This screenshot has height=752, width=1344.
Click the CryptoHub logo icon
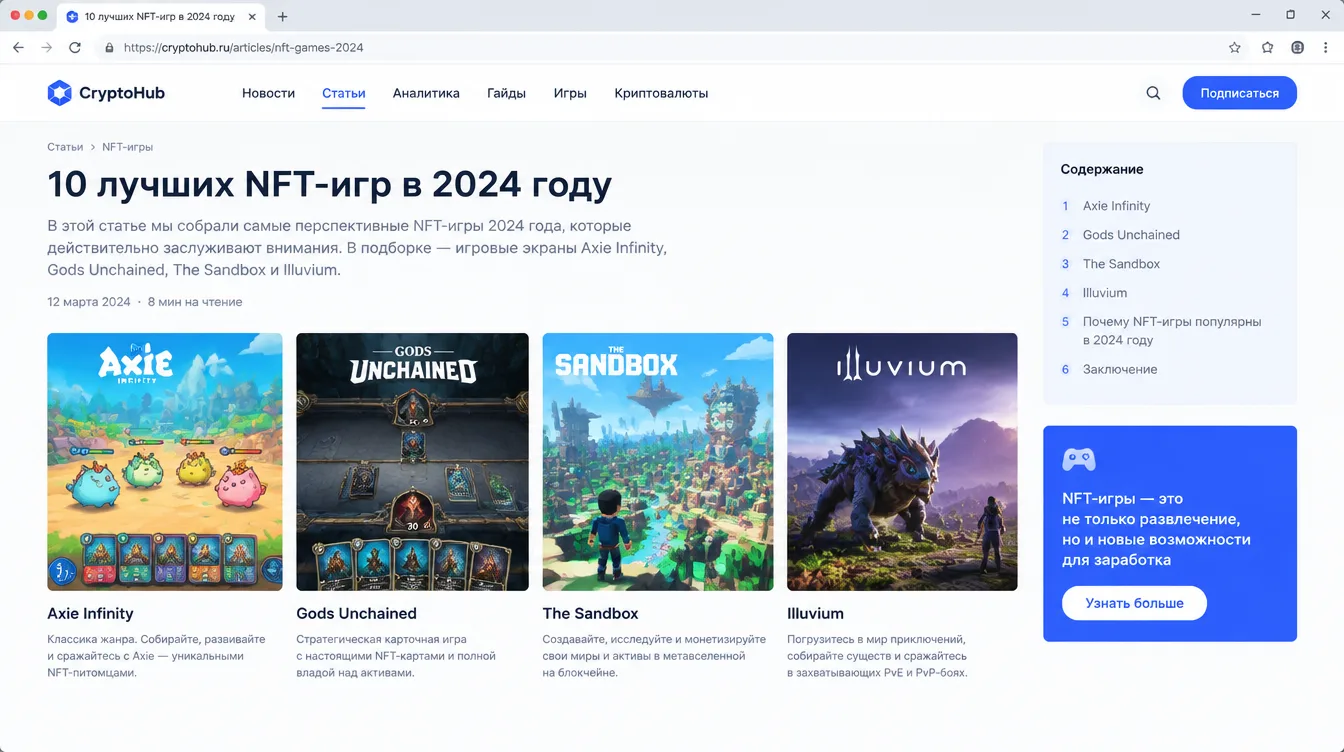[60, 93]
